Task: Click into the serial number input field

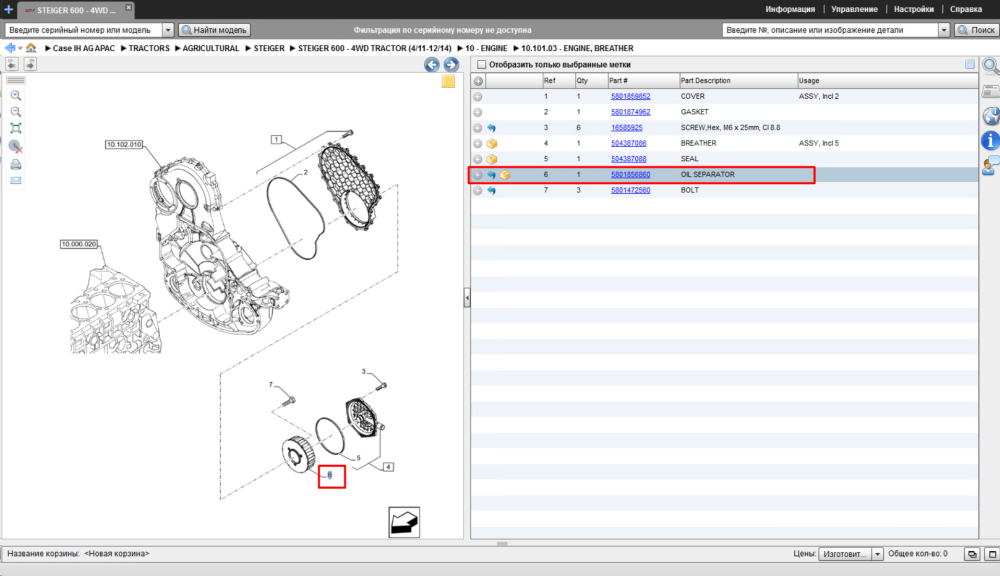Action: point(84,30)
